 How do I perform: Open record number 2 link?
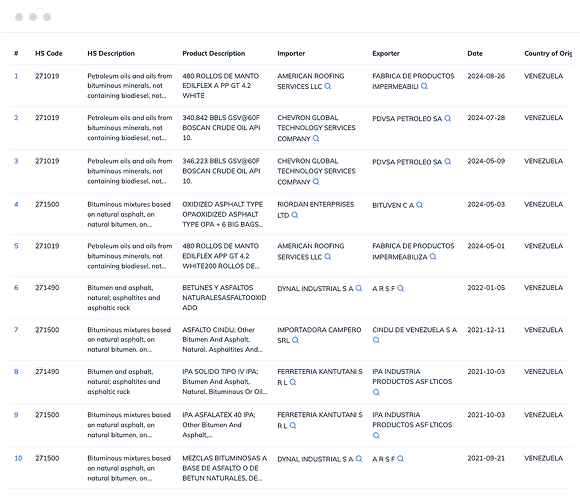click(16, 118)
